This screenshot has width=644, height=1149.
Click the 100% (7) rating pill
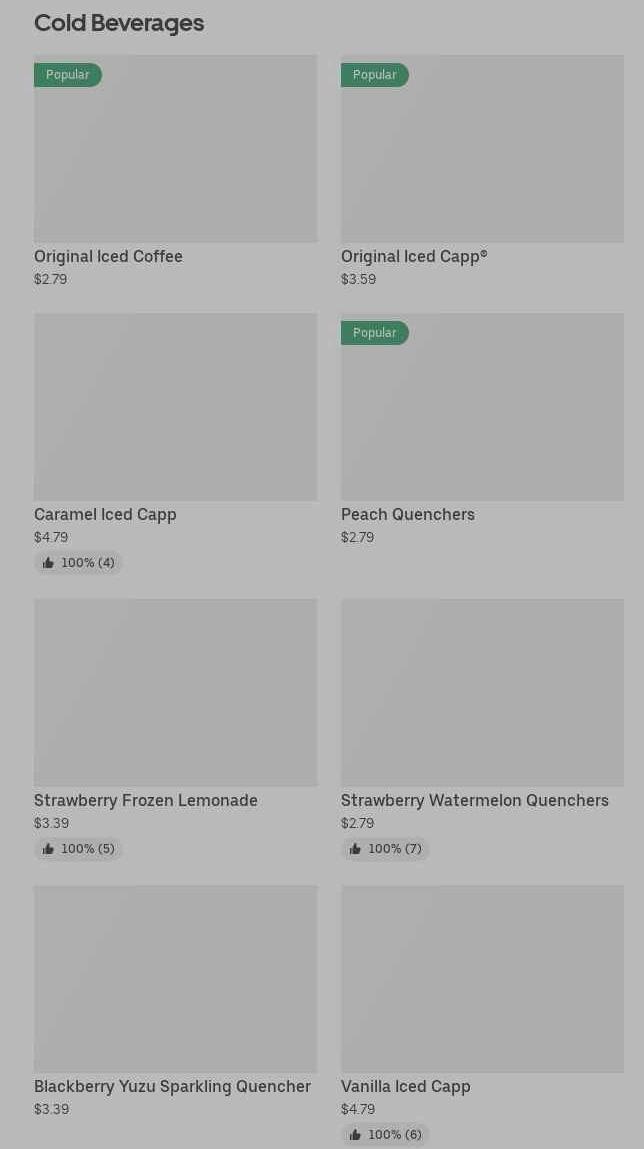click(385, 849)
